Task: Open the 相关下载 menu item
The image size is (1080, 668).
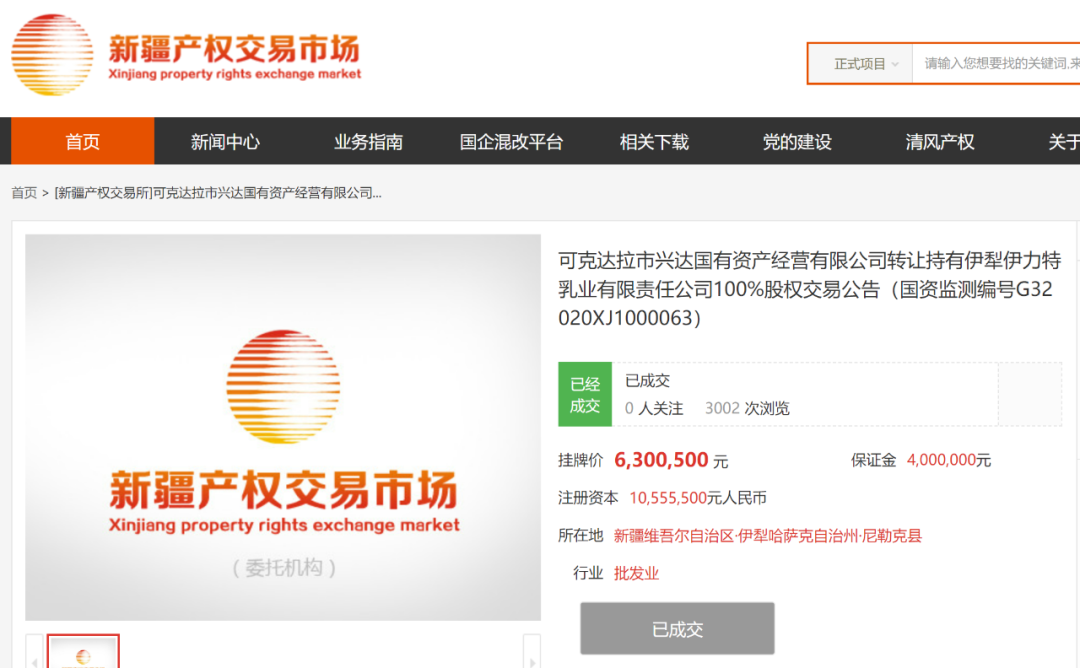Action: pos(654,141)
